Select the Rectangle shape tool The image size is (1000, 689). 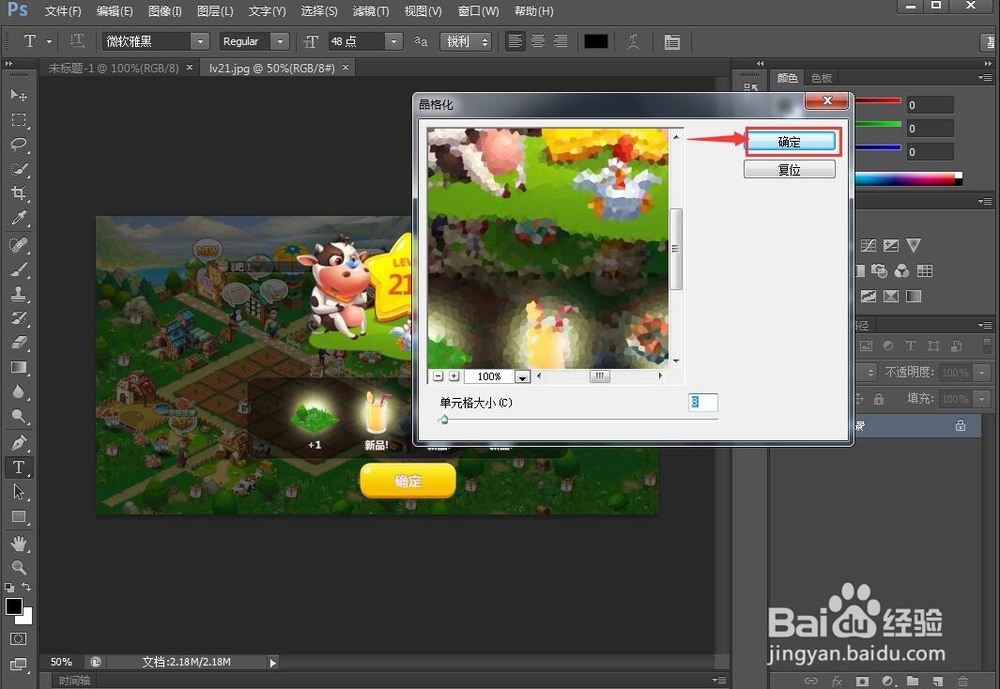coord(18,517)
